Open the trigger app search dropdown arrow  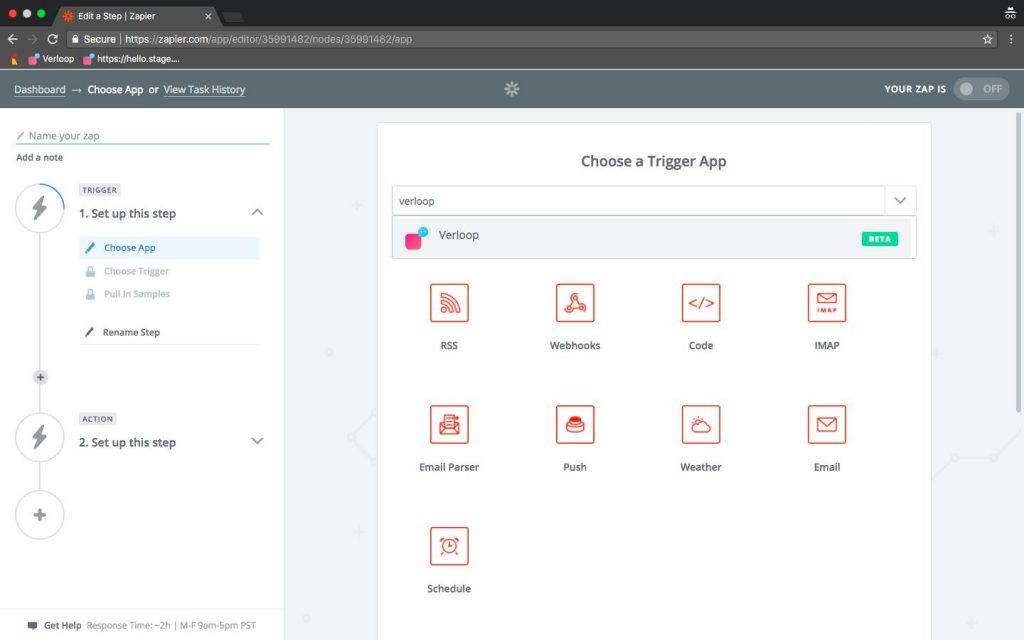tap(900, 200)
